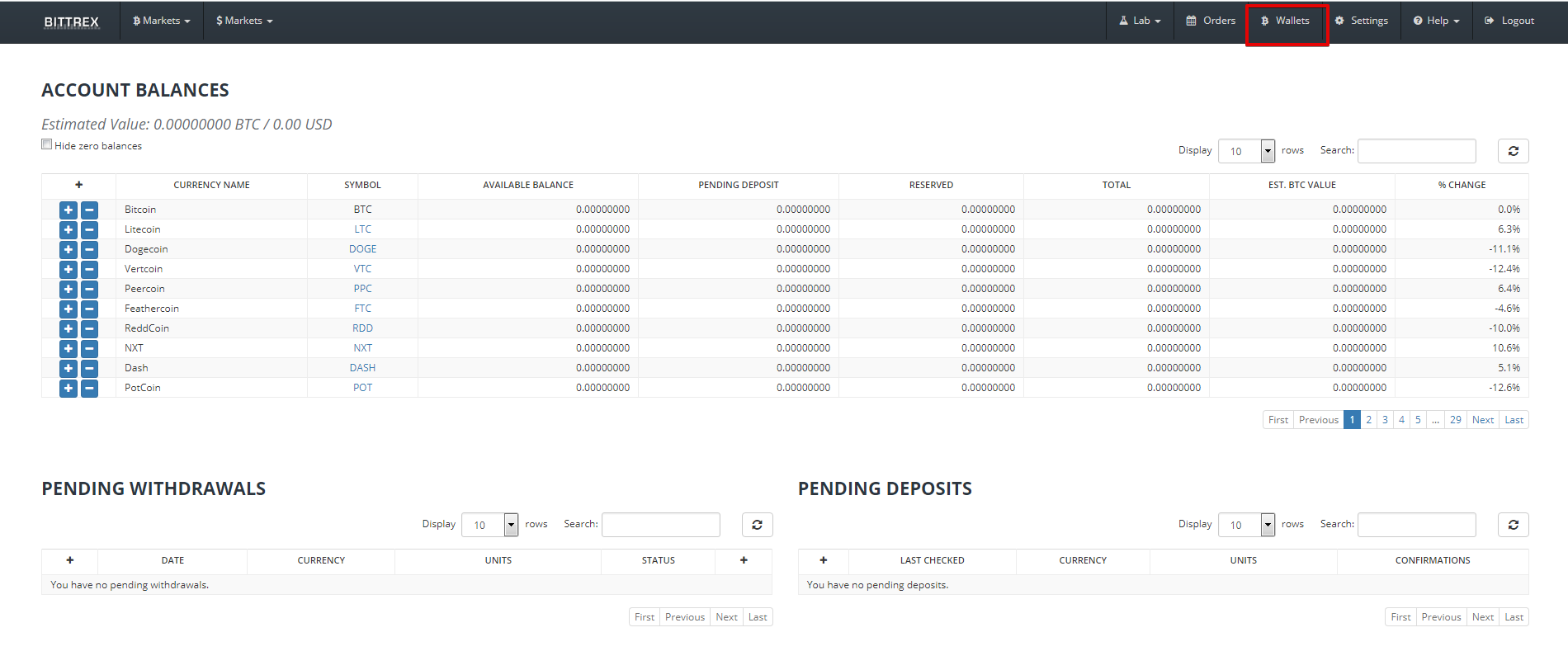Click the BITTREX logo
The height and width of the screenshot is (670, 1568).
tap(72, 21)
